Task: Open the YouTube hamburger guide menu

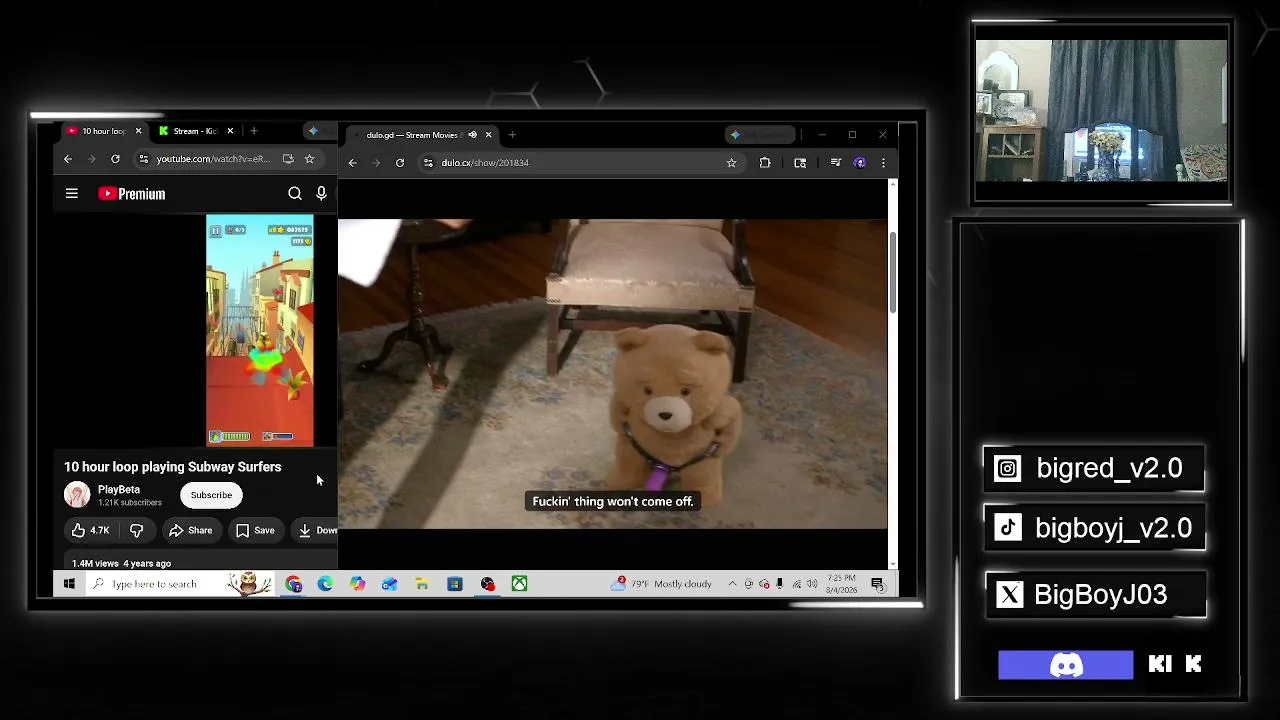Action: (x=72, y=194)
